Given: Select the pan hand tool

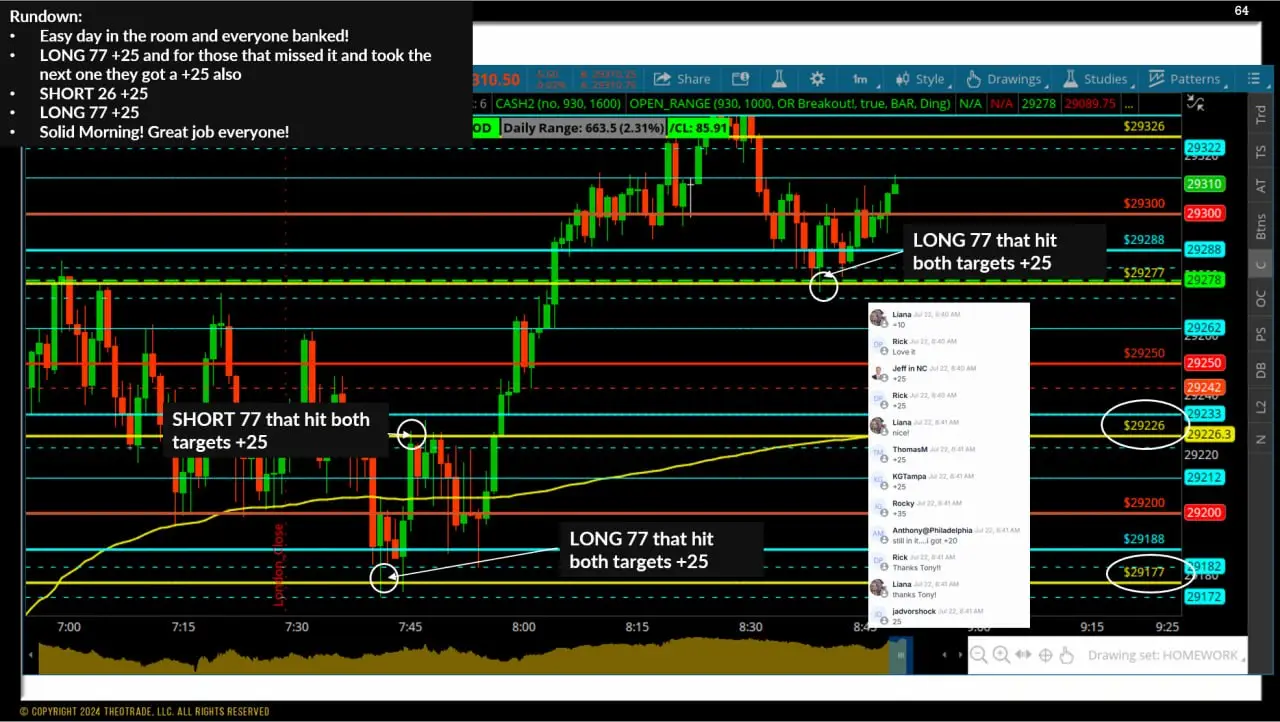Looking at the screenshot, I should (x=1066, y=655).
